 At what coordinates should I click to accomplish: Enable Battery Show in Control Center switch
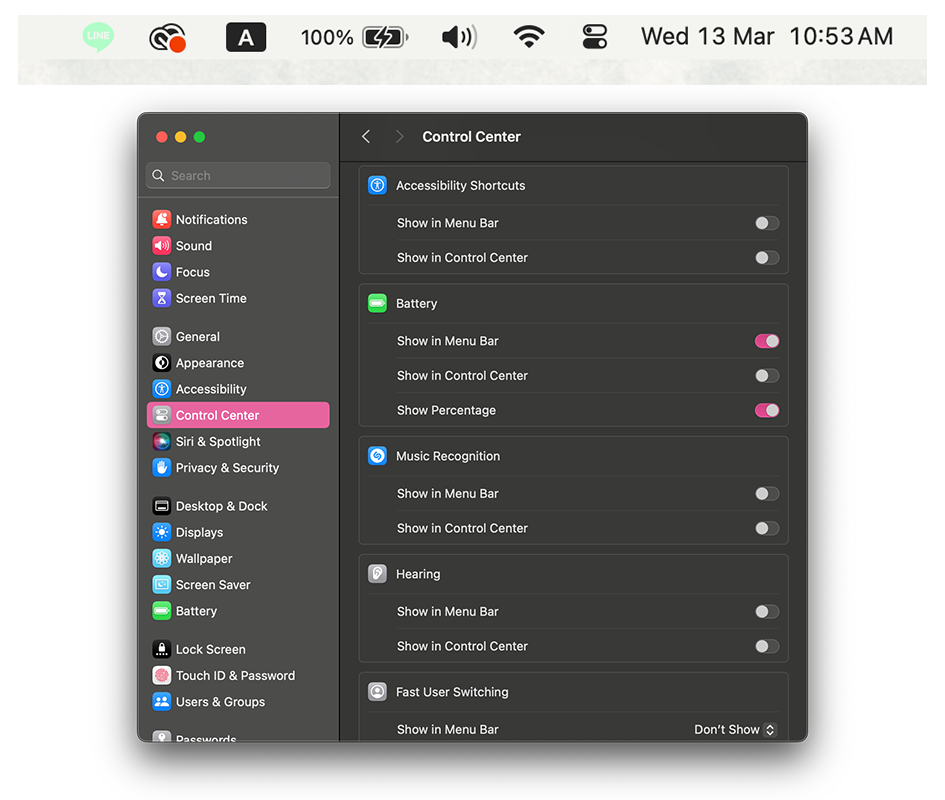[767, 376]
